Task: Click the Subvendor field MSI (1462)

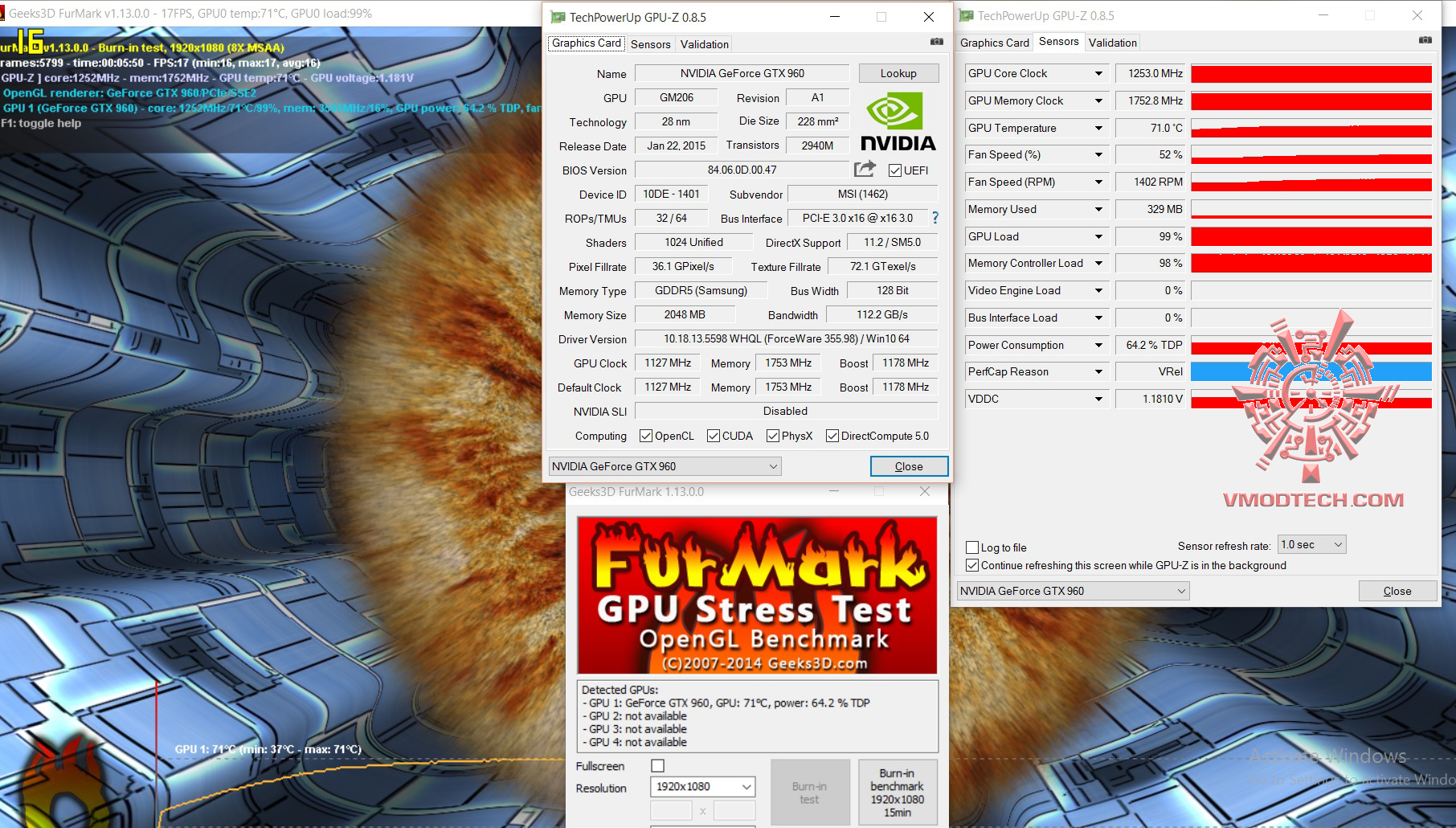Action: click(x=862, y=194)
